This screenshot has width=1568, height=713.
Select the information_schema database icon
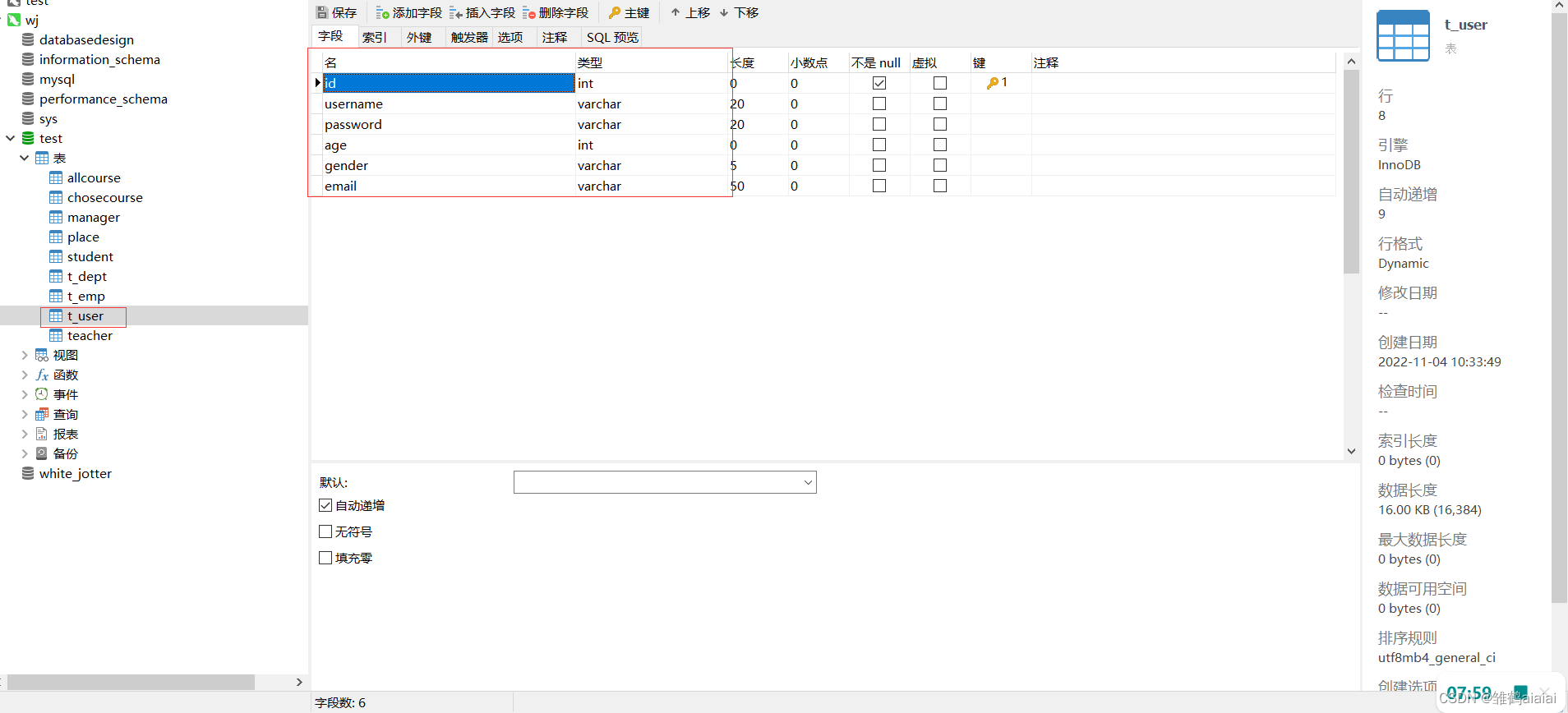tap(28, 59)
